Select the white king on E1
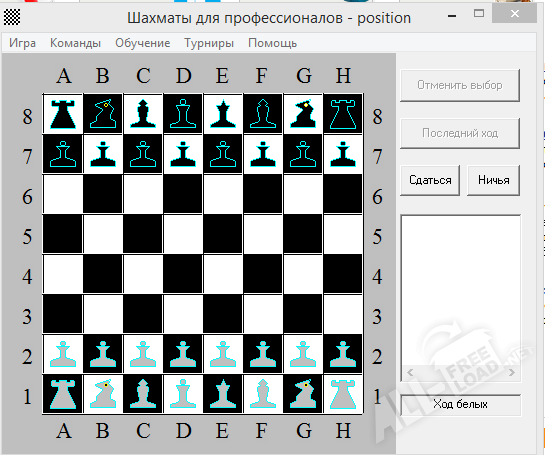Screen dimensions: 545x455 pos(223,394)
